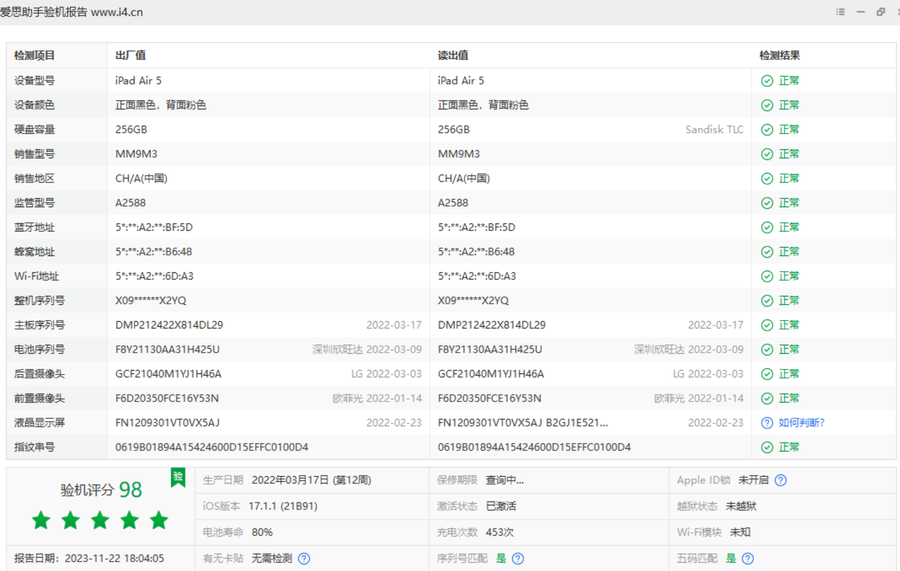Click the 验机评分 98 score
Image resolution: width=900 pixels, height=571 pixels.
point(101,490)
